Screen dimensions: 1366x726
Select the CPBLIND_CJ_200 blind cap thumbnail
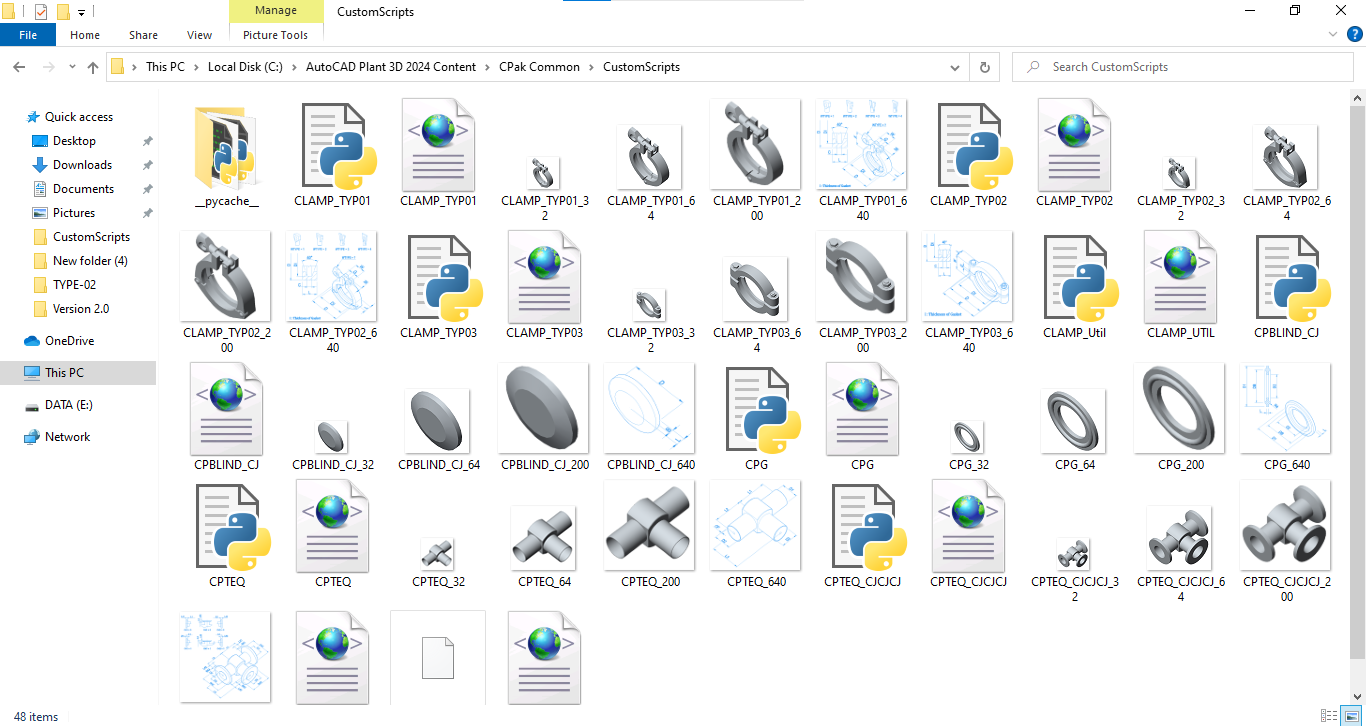tap(545, 409)
